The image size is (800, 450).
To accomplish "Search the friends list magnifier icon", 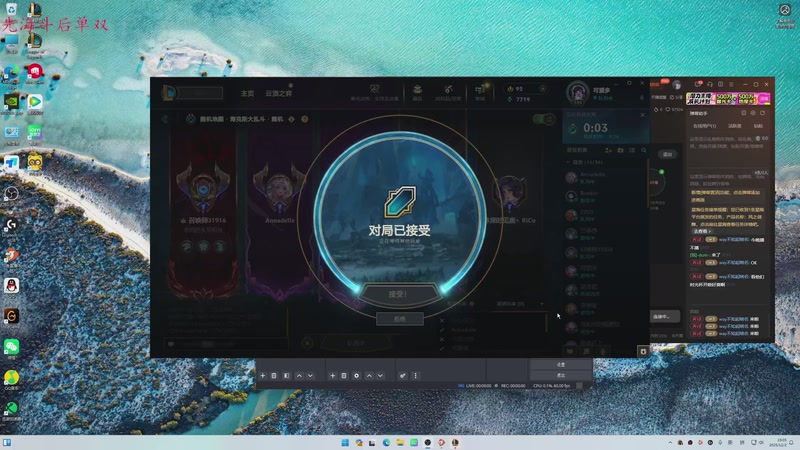I will (x=645, y=150).
